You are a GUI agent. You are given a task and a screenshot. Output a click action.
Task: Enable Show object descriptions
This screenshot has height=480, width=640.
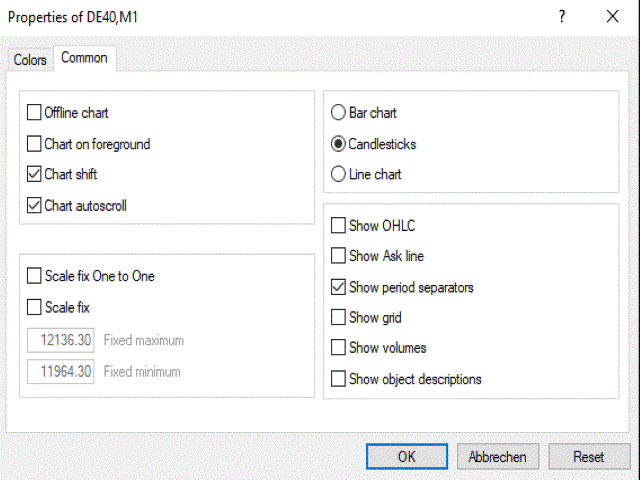338,379
